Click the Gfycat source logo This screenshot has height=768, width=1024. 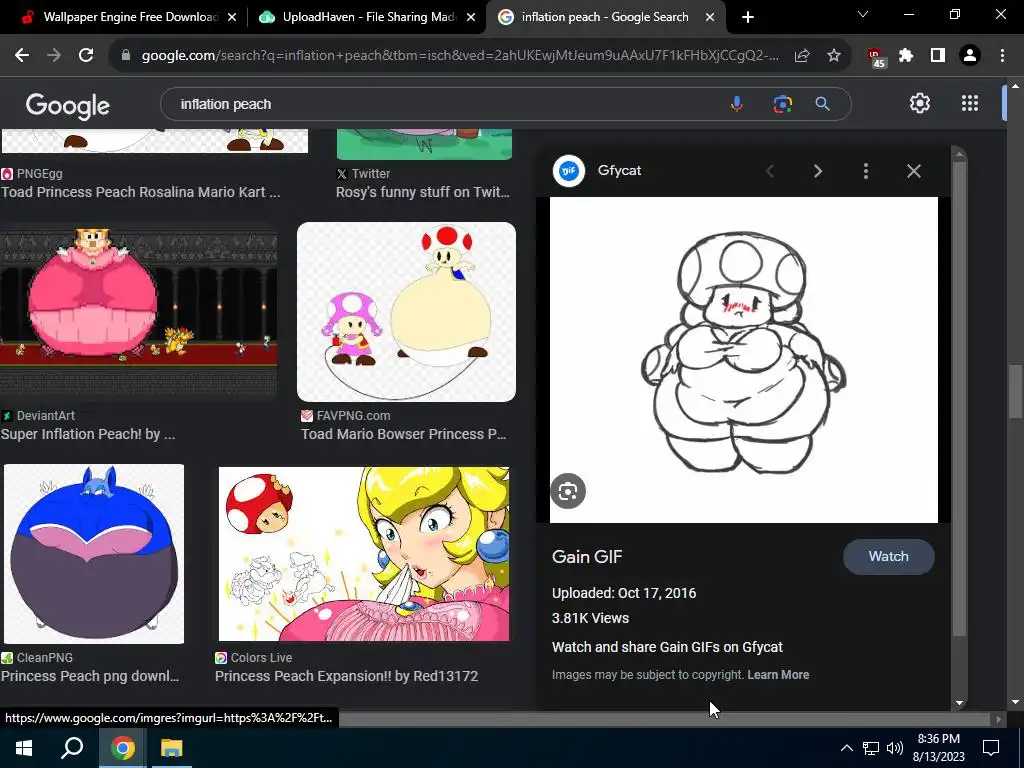[x=569, y=171]
